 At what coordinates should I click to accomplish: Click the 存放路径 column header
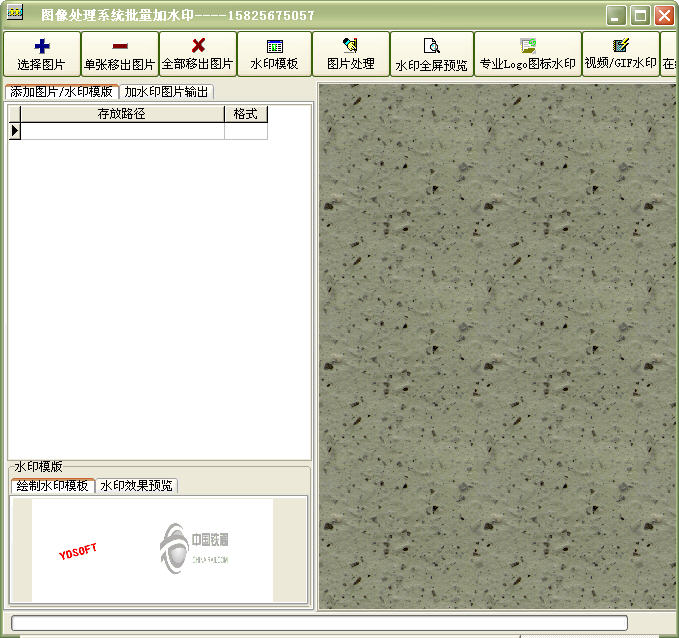[122, 114]
